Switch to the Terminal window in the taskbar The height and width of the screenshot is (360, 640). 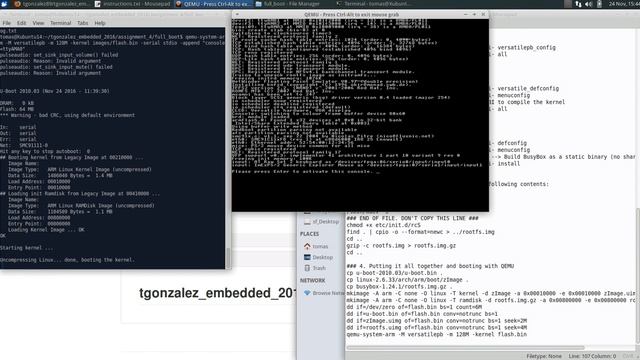pyautogui.click(x=373, y=4)
